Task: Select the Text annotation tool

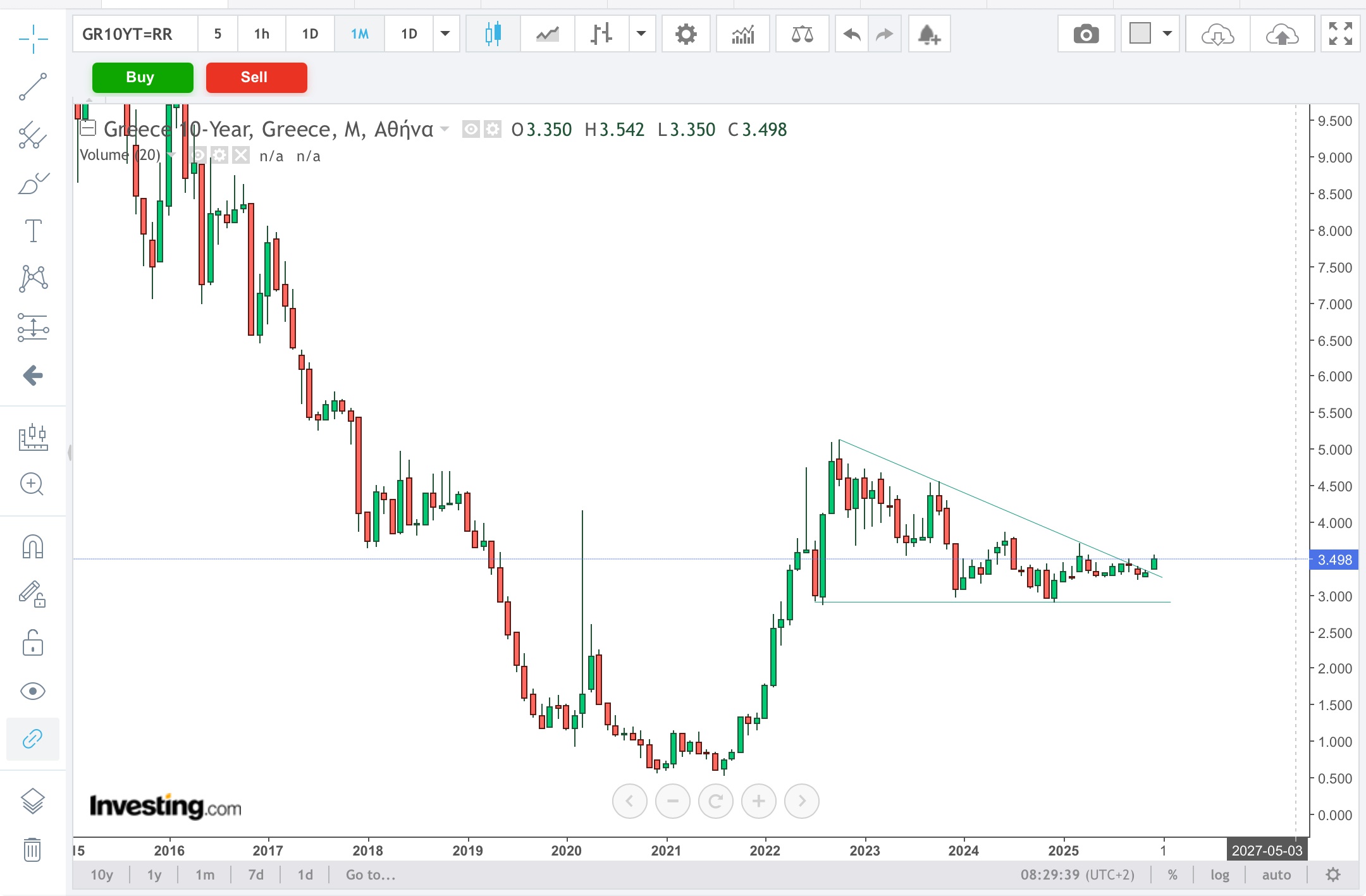Action: click(33, 231)
